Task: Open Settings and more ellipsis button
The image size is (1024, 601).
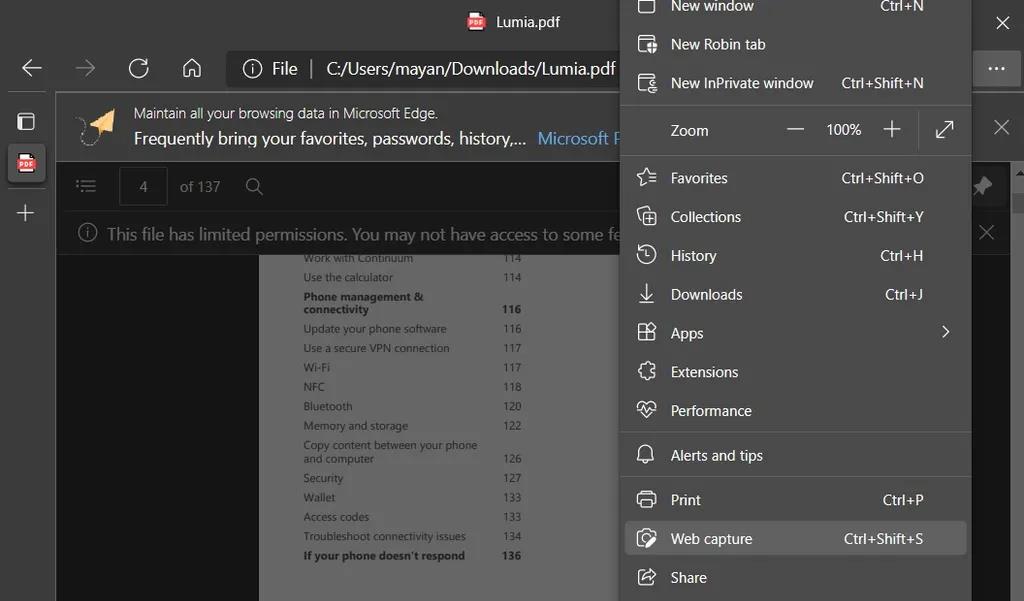Action: (x=996, y=69)
